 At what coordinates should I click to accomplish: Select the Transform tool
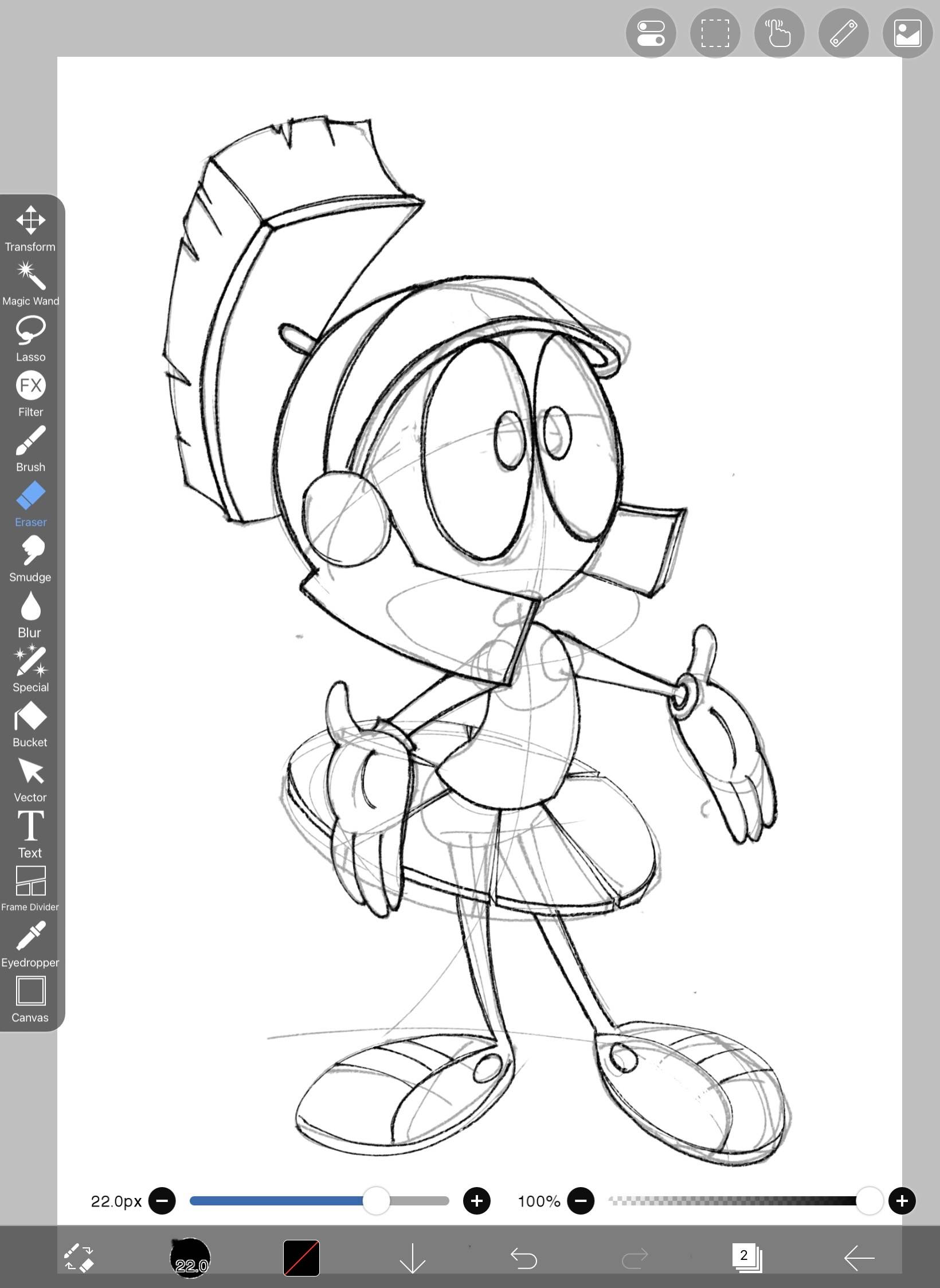pyautogui.click(x=30, y=229)
